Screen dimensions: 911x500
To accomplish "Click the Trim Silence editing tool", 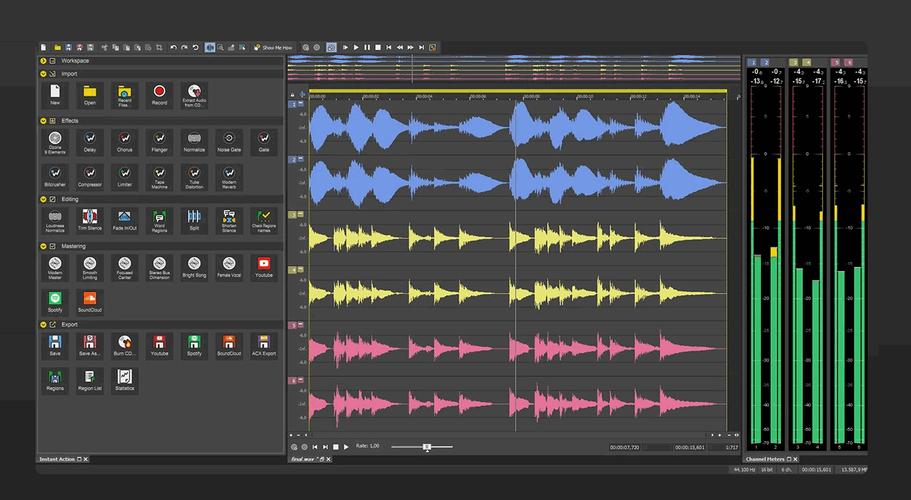I will (x=89, y=217).
